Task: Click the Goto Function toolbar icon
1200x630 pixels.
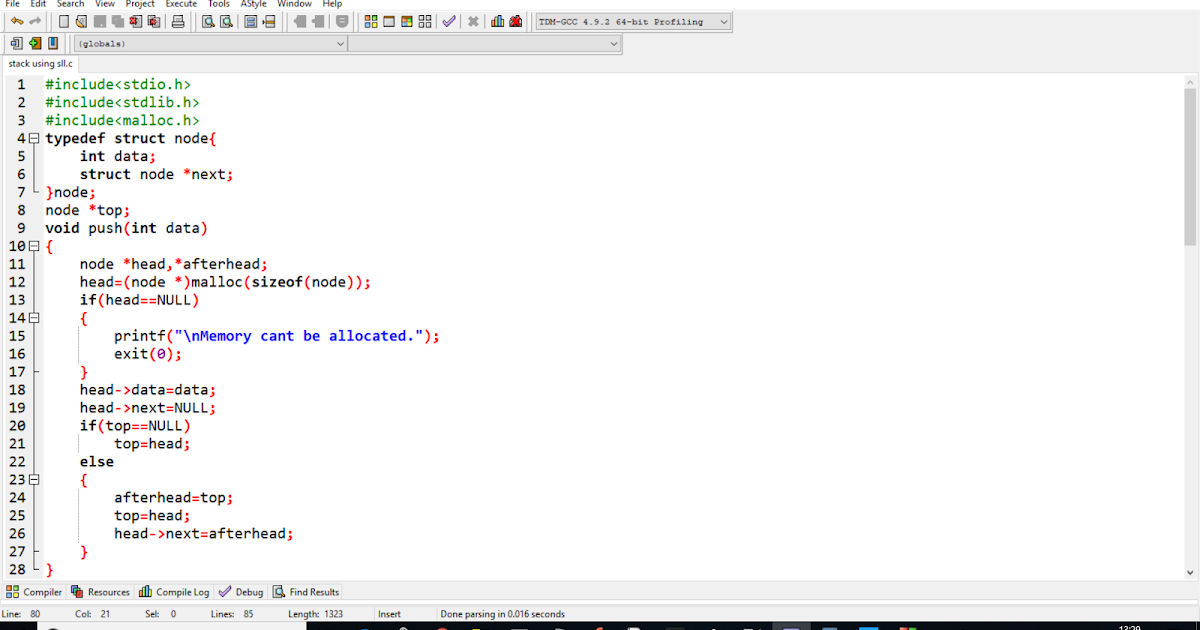Action: 250,21
